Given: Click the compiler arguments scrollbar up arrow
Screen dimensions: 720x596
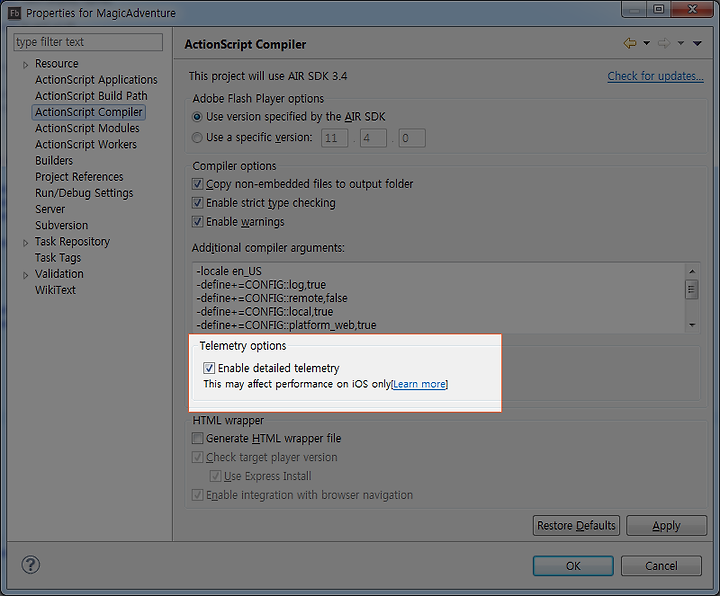Looking at the screenshot, I should click(x=692, y=271).
